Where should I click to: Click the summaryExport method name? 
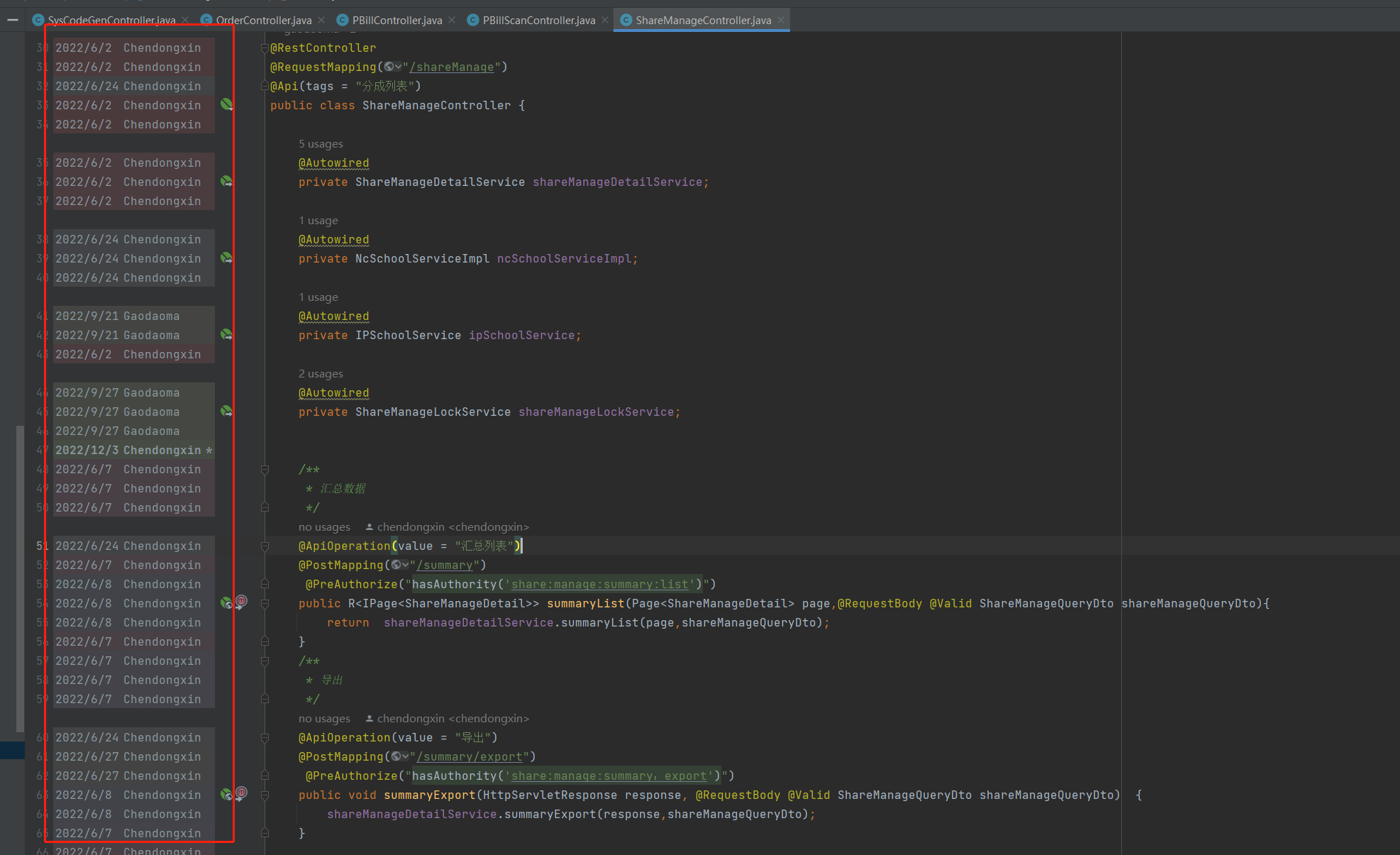430,795
